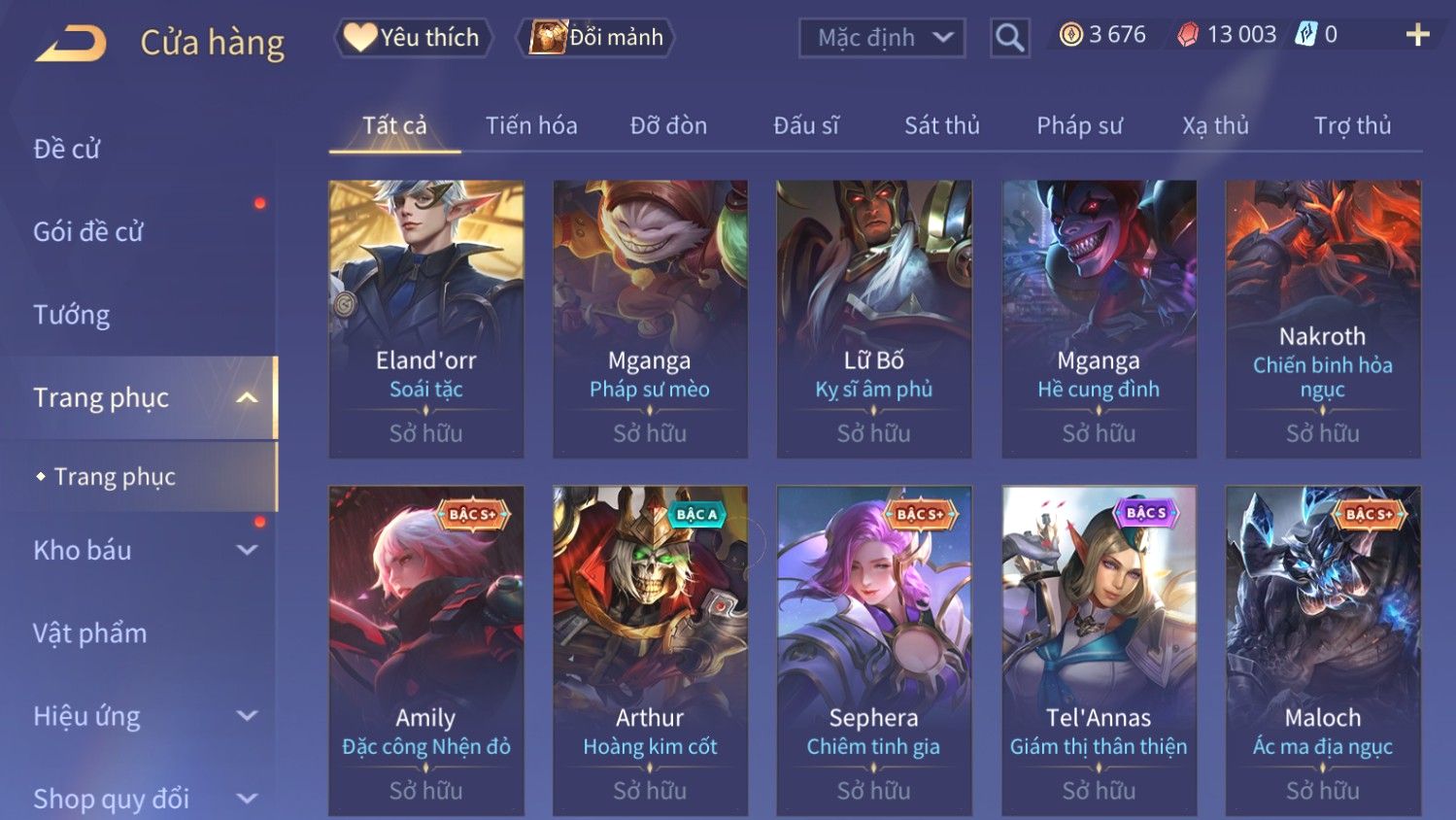Image resolution: width=1456 pixels, height=820 pixels.
Task: Open the Tướng sidebar menu
Action: (71, 315)
